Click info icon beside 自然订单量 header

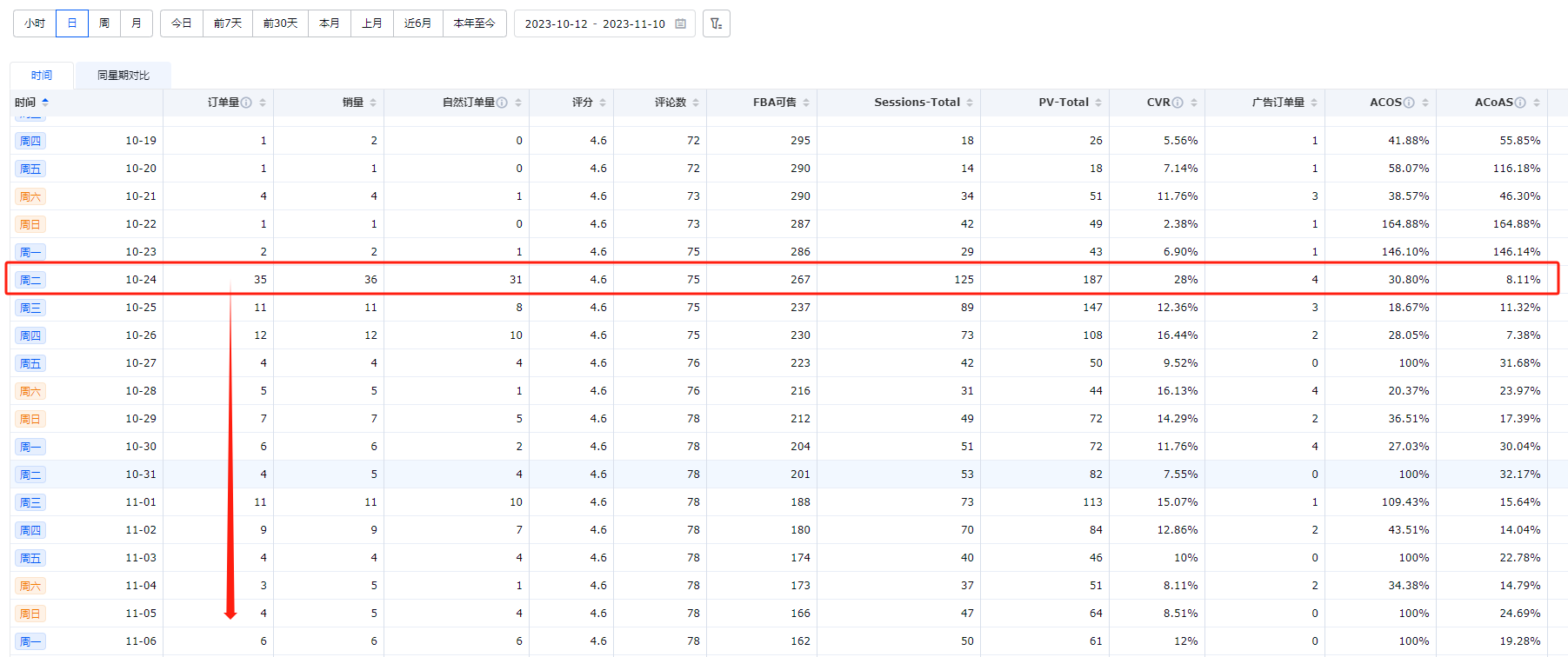pos(502,103)
